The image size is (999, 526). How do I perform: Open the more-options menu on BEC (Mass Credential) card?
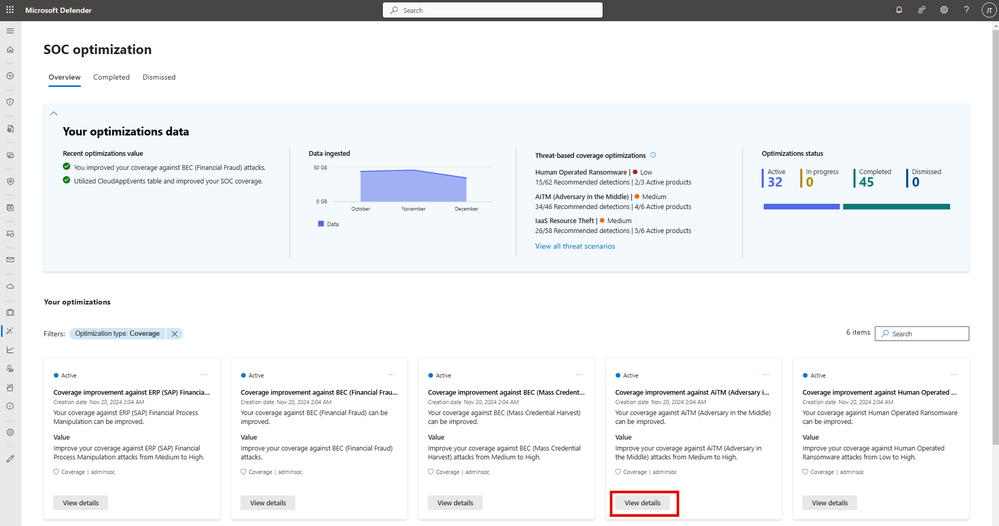coord(579,374)
